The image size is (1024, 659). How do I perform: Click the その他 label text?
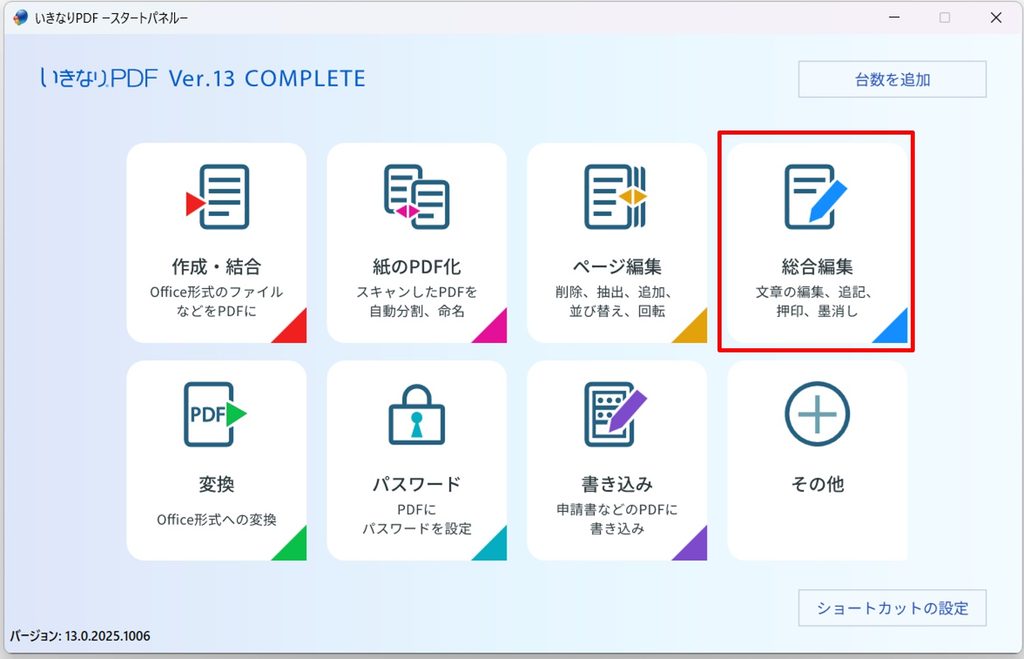pos(817,484)
